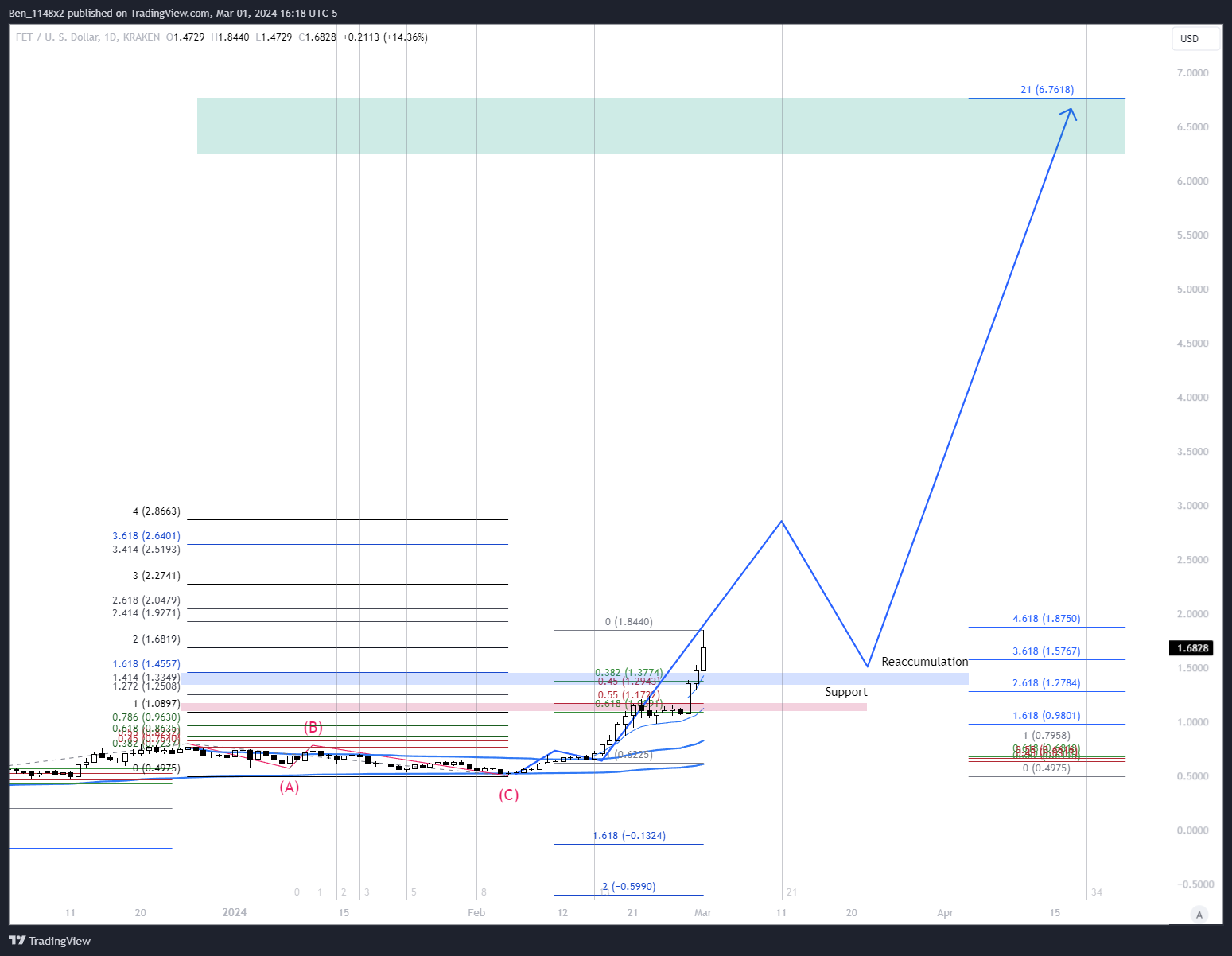Click the Apr label on time axis
This screenshot has width=1232, height=956.
point(945,913)
